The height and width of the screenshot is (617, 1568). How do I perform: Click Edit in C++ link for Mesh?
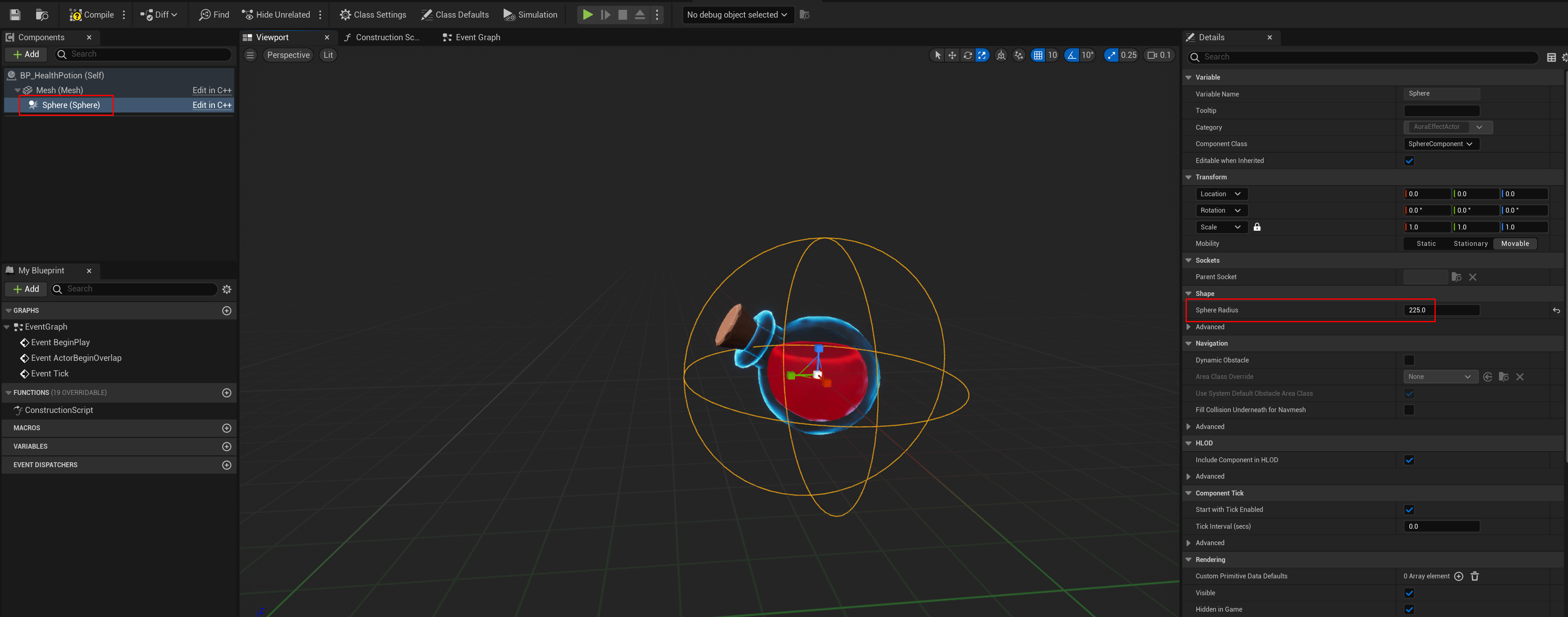tap(212, 90)
